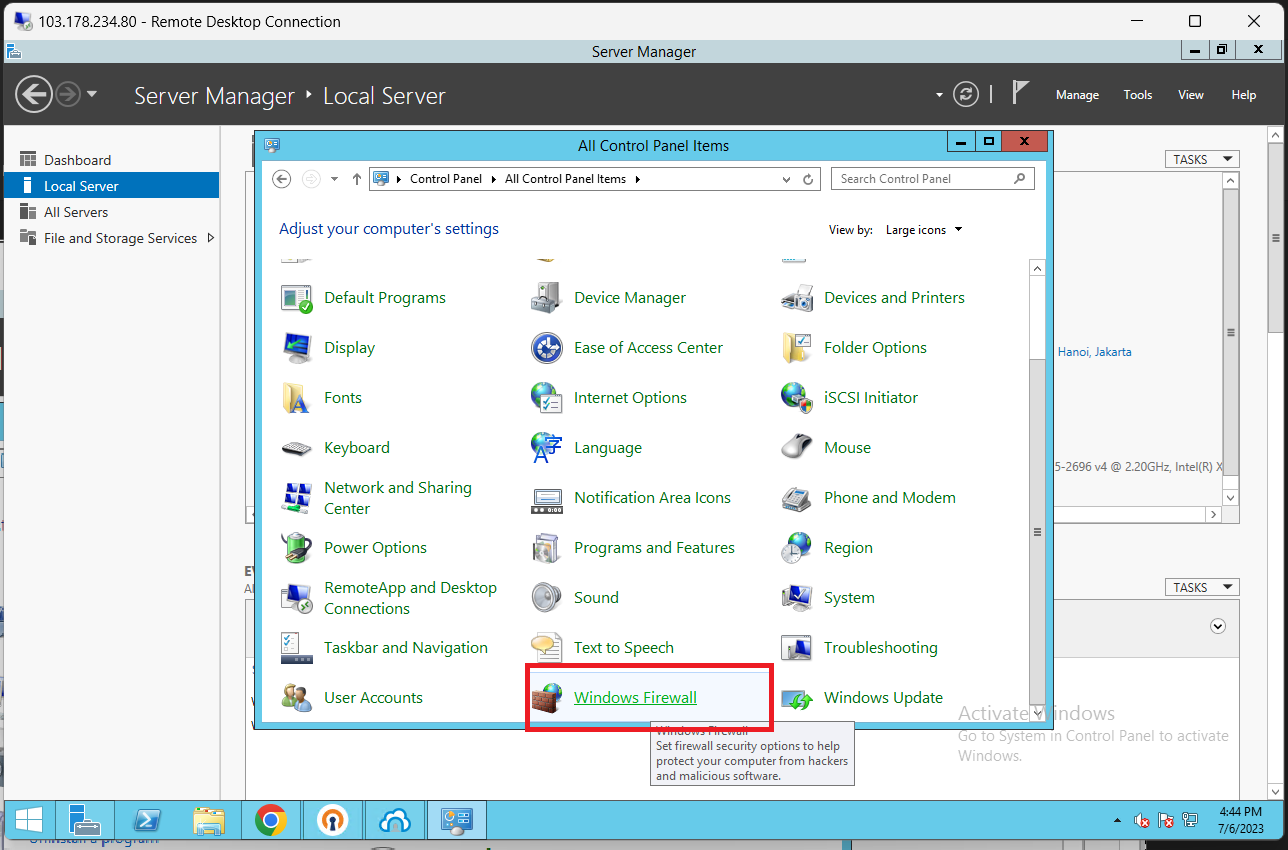Expand File and Storage Services arrow
1288x850 pixels.
tap(210, 238)
